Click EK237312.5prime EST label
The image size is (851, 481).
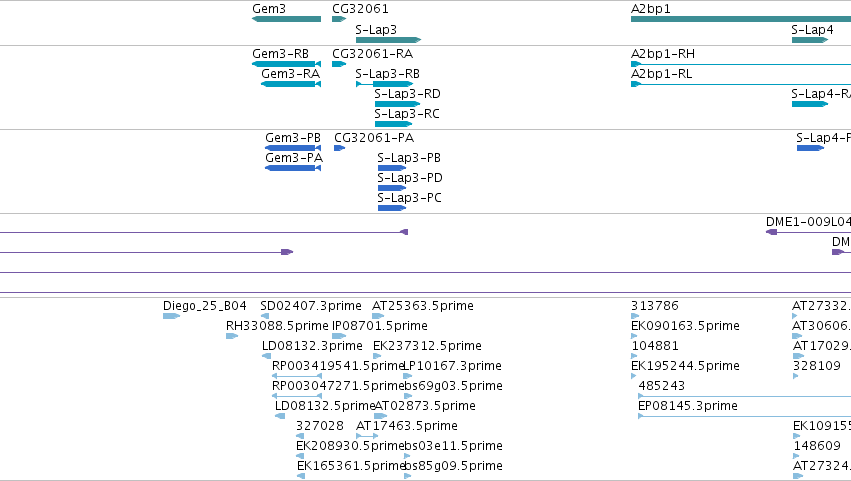click(427, 346)
